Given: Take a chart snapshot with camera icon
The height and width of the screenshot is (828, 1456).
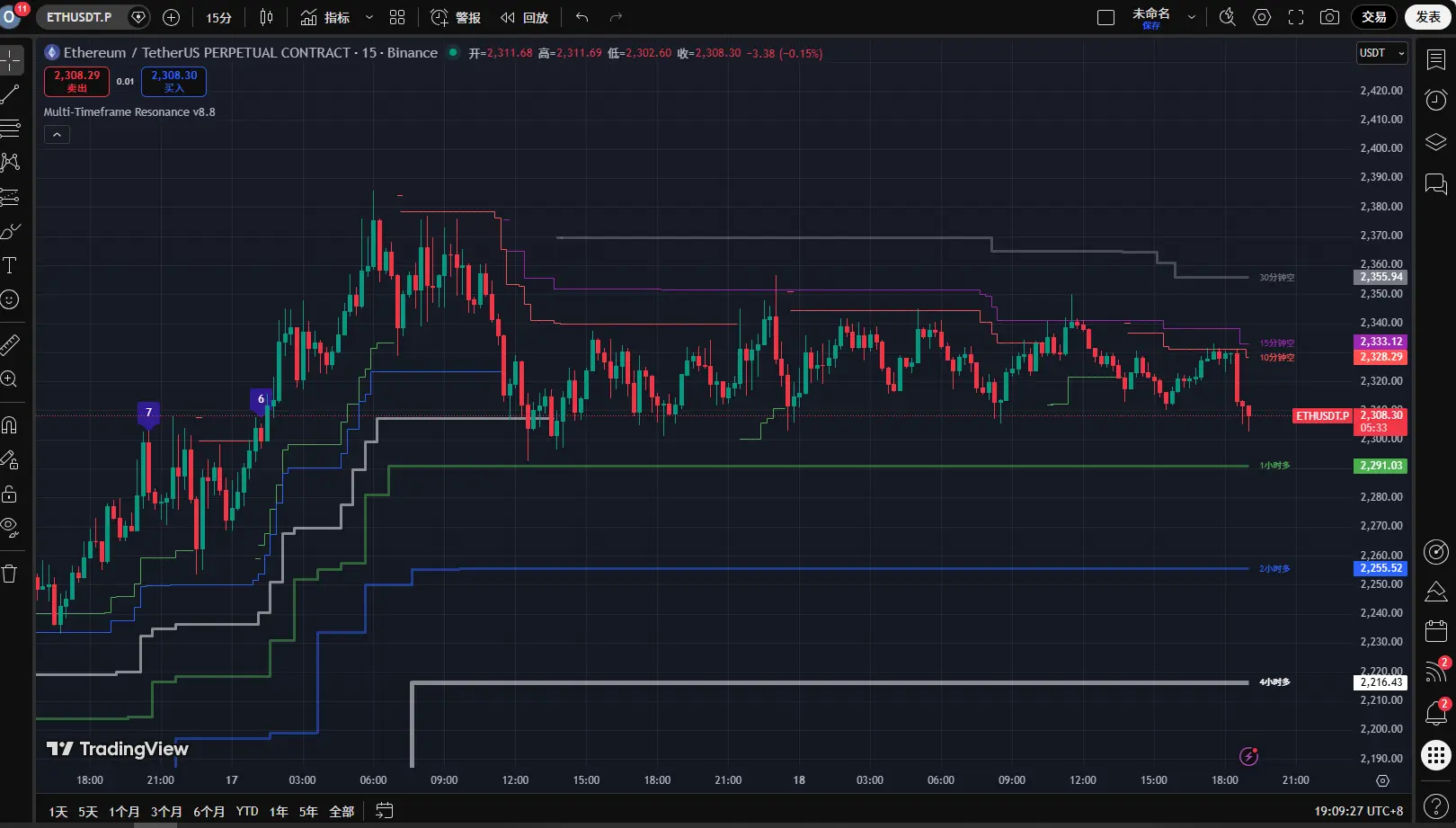Looking at the screenshot, I should pos(1330,17).
